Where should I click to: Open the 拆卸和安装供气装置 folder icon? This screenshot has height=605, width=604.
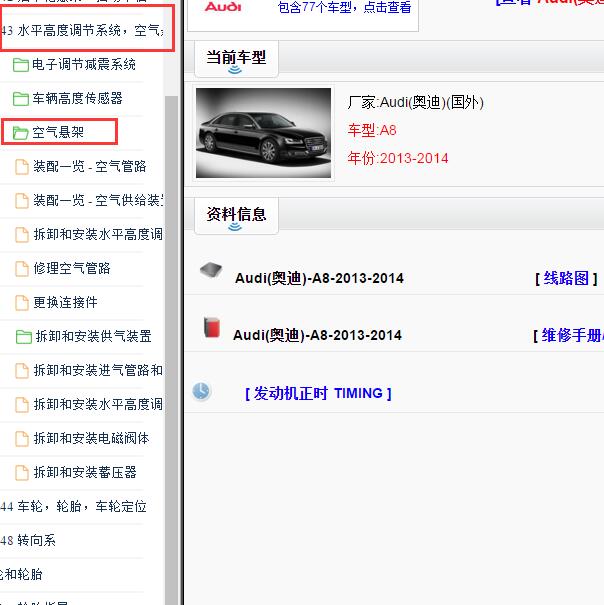pos(24,336)
